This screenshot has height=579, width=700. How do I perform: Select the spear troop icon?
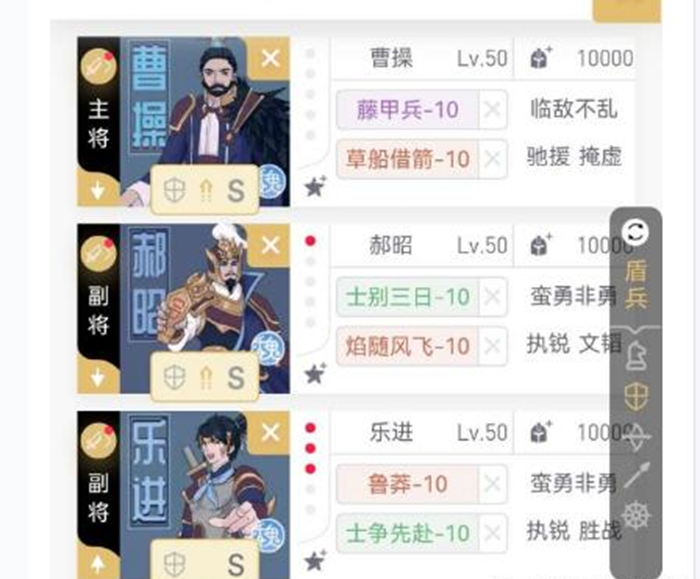[x=637, y=475]
